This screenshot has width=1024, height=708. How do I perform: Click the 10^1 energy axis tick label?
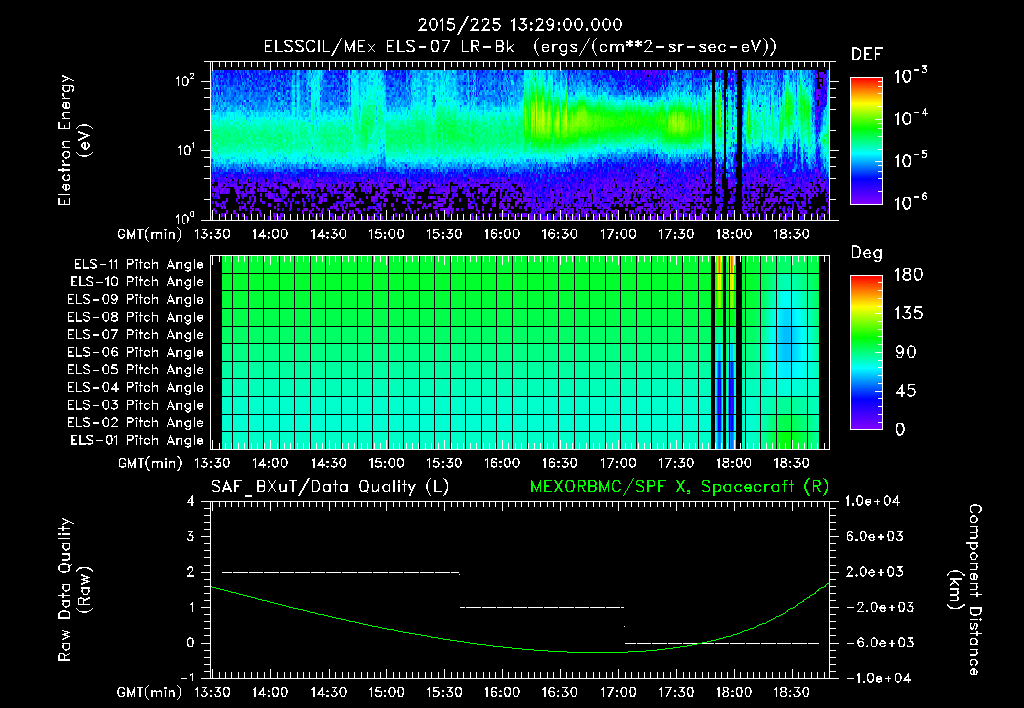[x=185, y=150]
